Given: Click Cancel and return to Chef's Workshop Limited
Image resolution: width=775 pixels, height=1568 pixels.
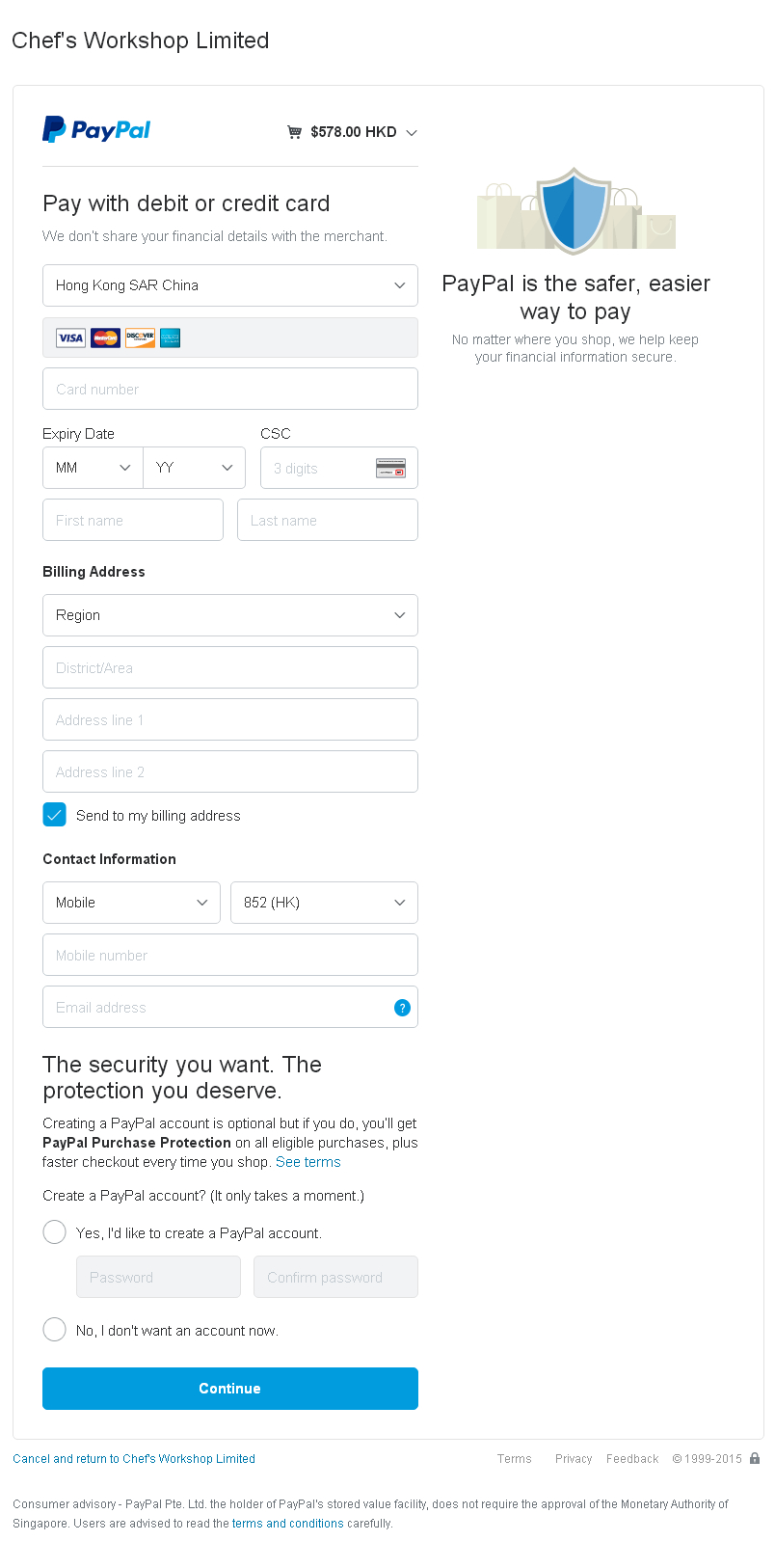Looking at the screenshot, I should point(134,1459).
